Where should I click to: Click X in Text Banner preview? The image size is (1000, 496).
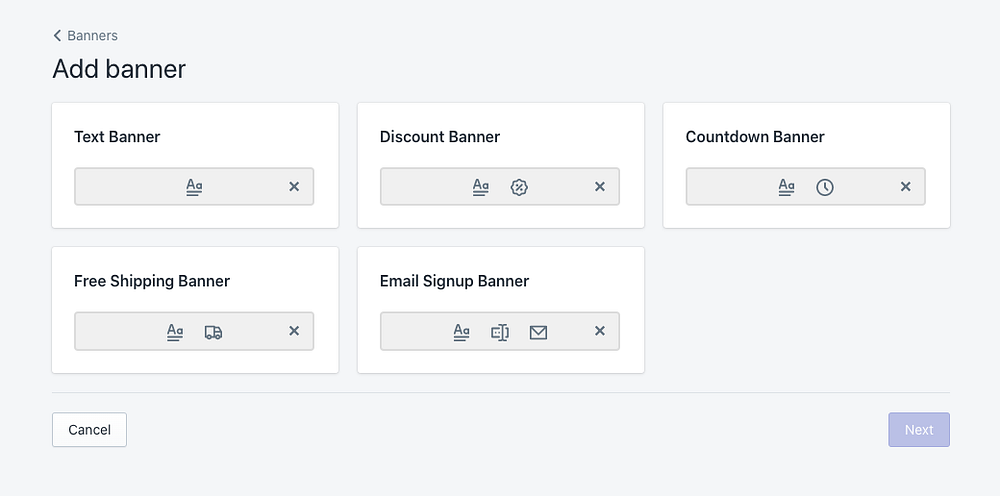(x=294, y=187)
